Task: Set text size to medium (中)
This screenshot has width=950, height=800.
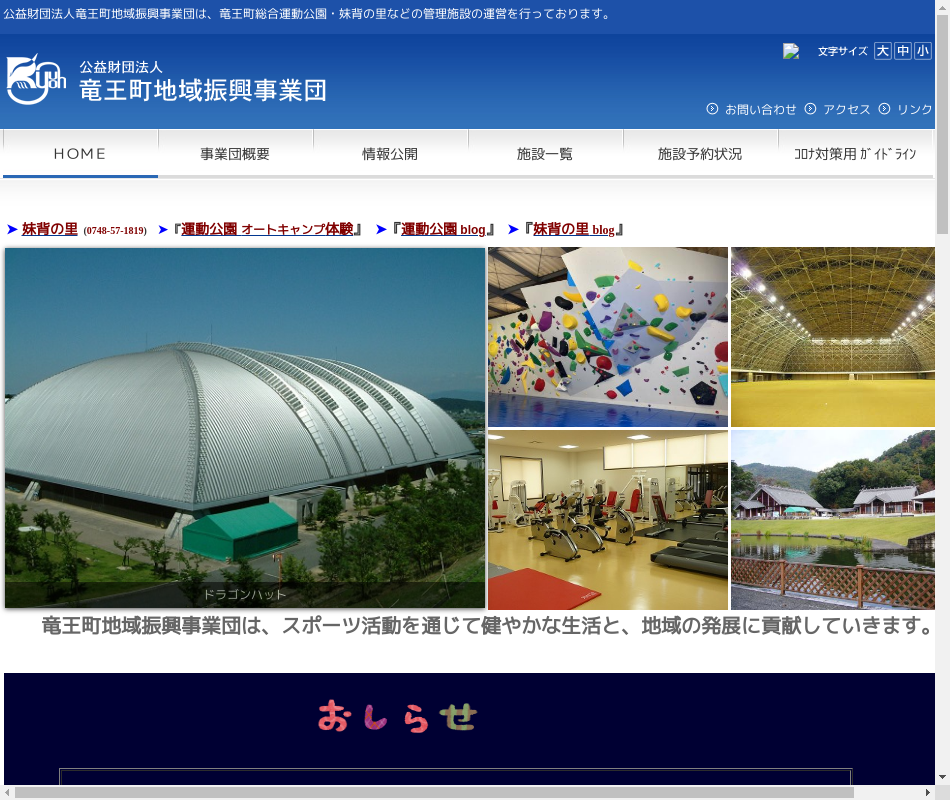Action: [x=903, y=51]
